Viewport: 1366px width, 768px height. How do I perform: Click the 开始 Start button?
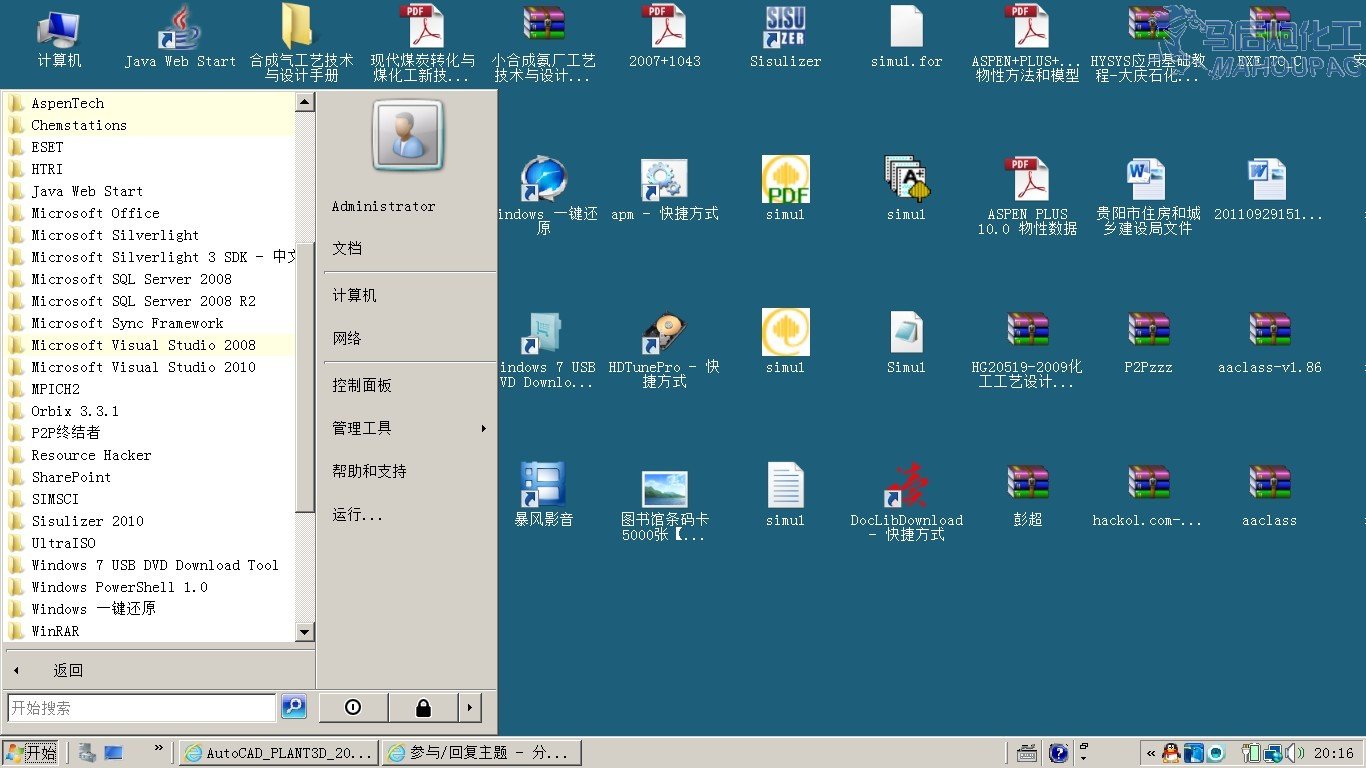coord(31,753)
